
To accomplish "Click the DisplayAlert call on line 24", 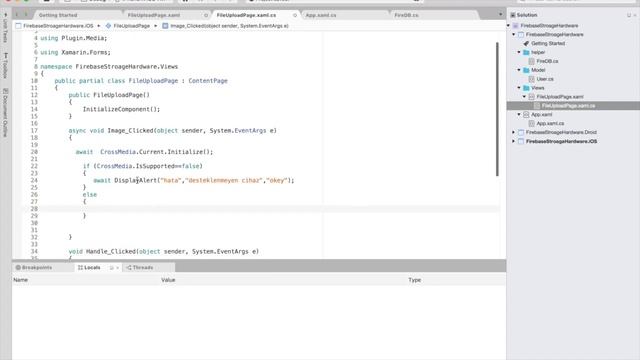I will pyautogui.click(x=136, y=180).
